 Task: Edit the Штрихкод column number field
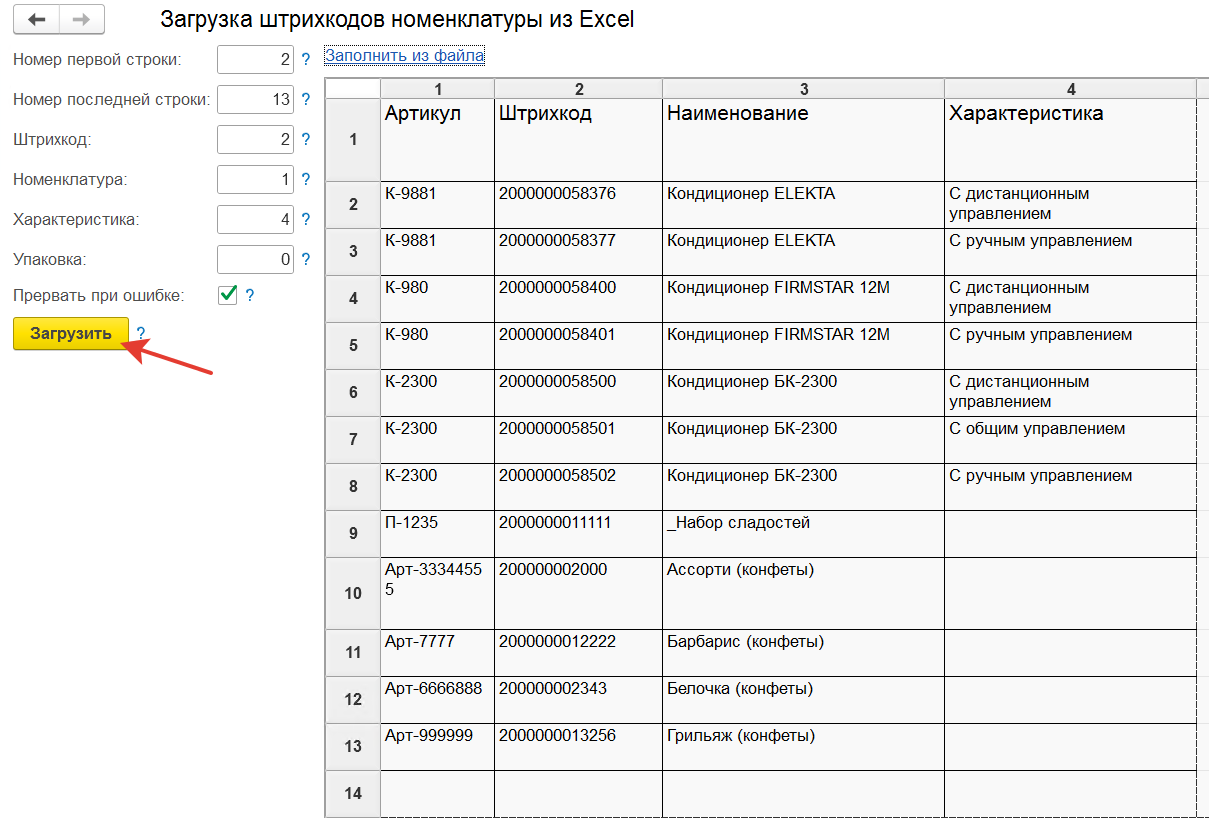pos(255,140)
